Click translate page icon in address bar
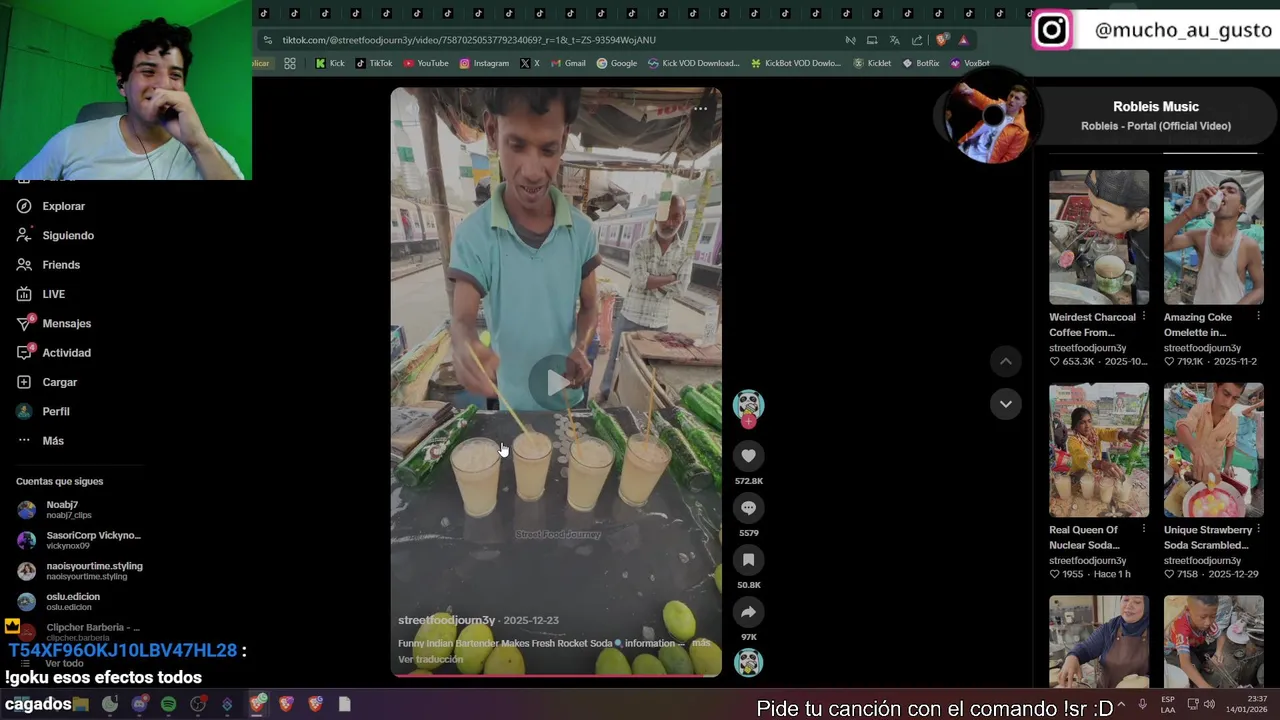1280x720 pixels. click(x=894, y=40)
